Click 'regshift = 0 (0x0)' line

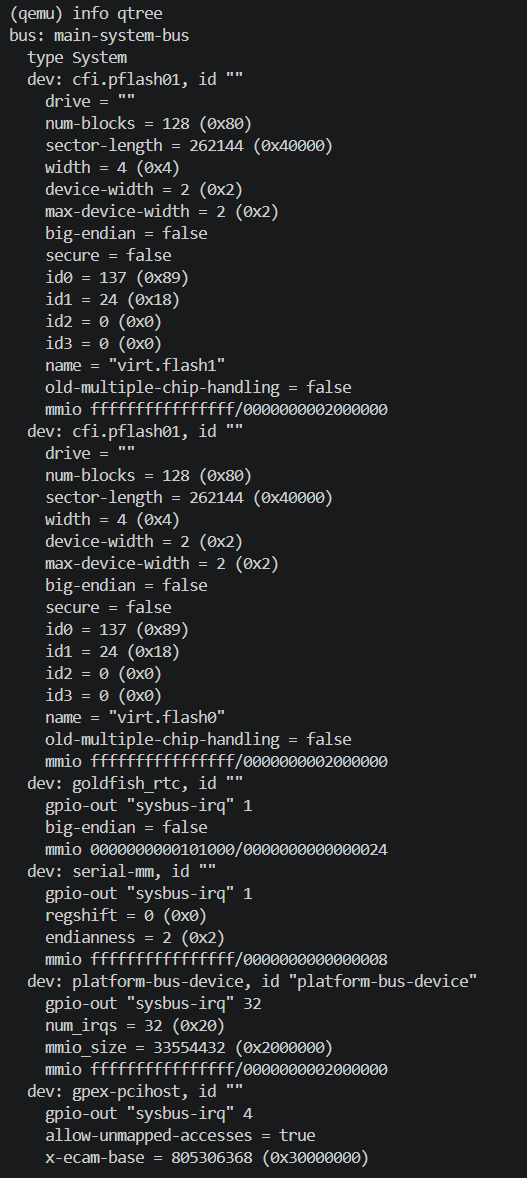coord(126,915)
